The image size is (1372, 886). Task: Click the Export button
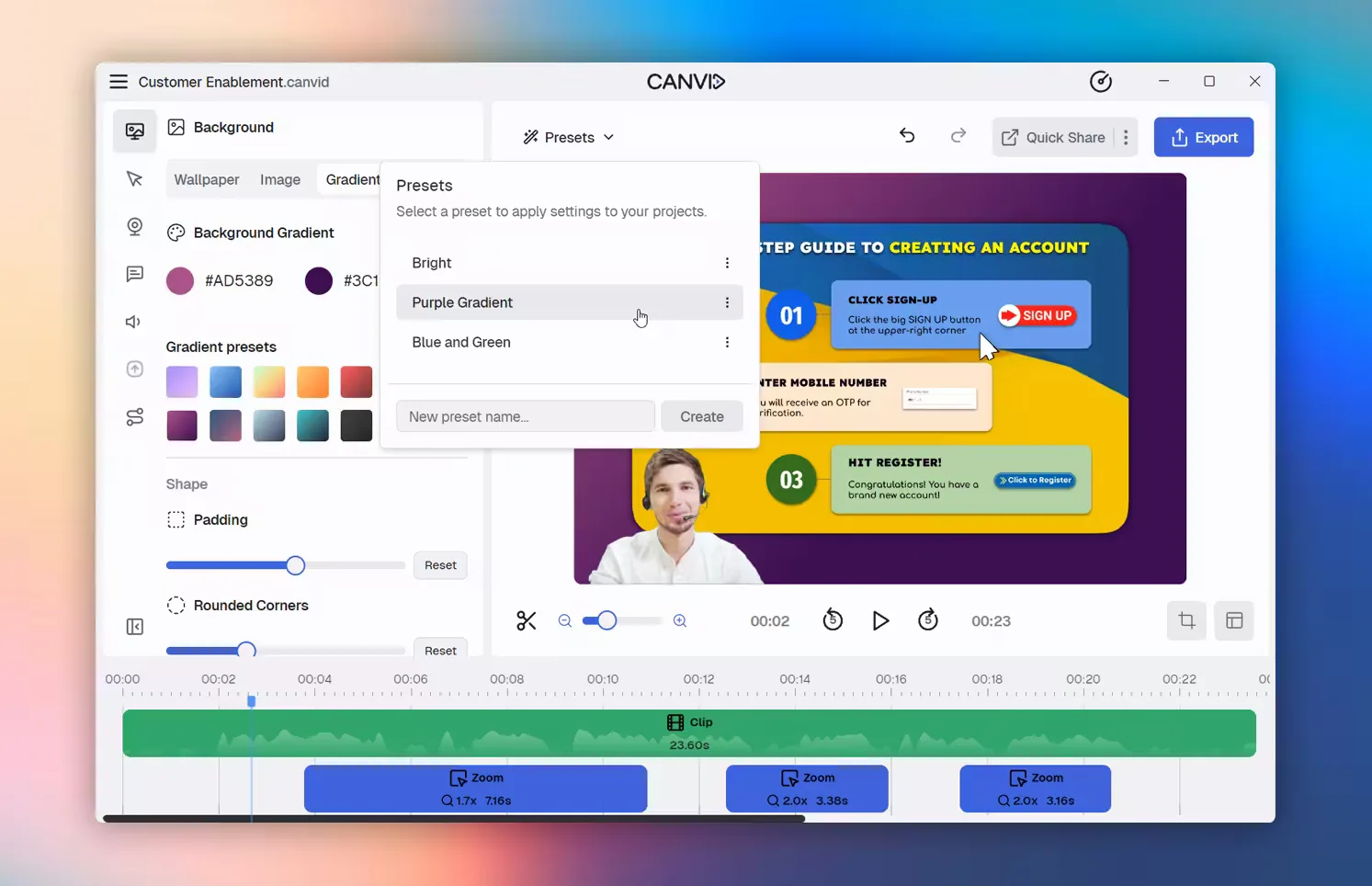(x=1203, y=138)
